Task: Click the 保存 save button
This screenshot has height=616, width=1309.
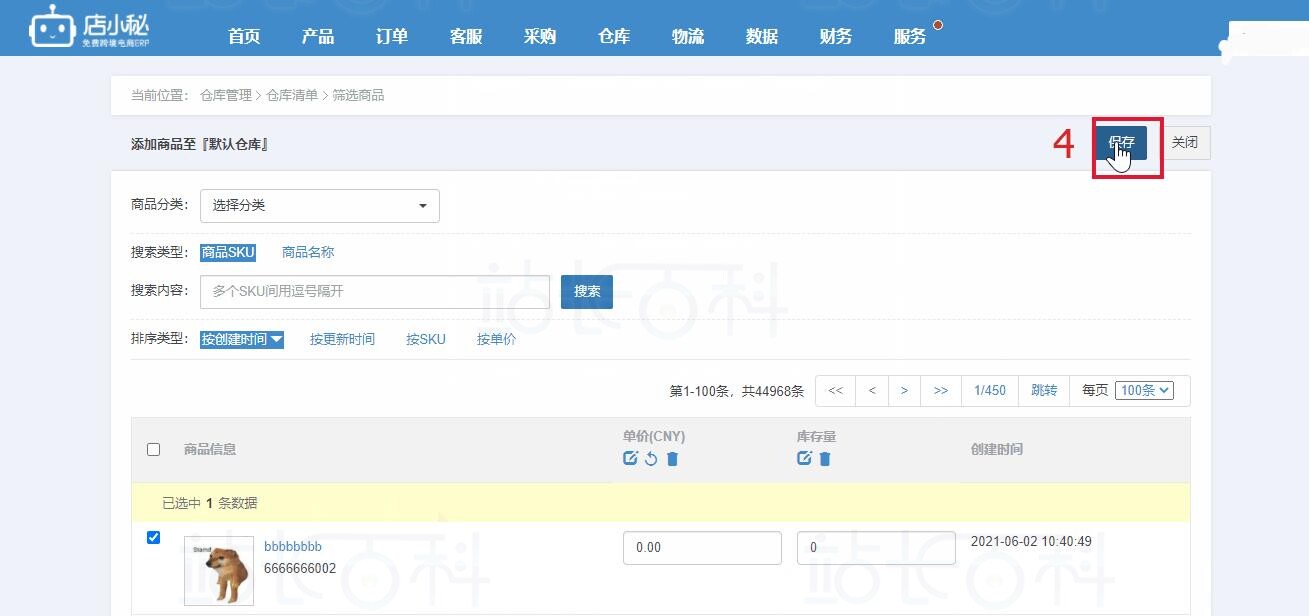Action: tap(1121, 142)
